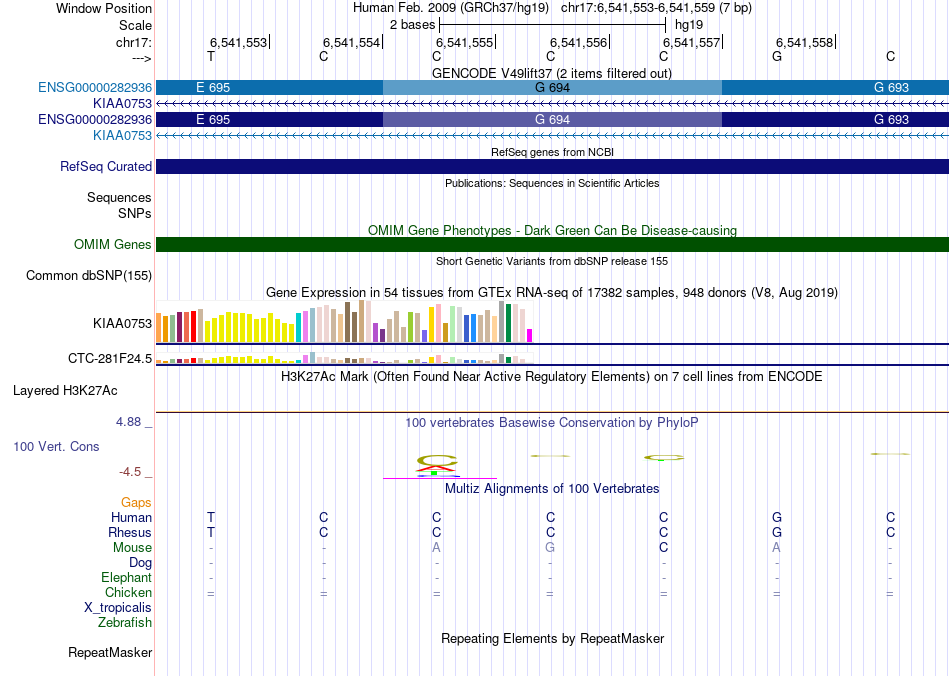Viewport: 950px width, 676px height.
Task: Click the OMIM Gene Phenotypes green title
Action: click(553, 230)
